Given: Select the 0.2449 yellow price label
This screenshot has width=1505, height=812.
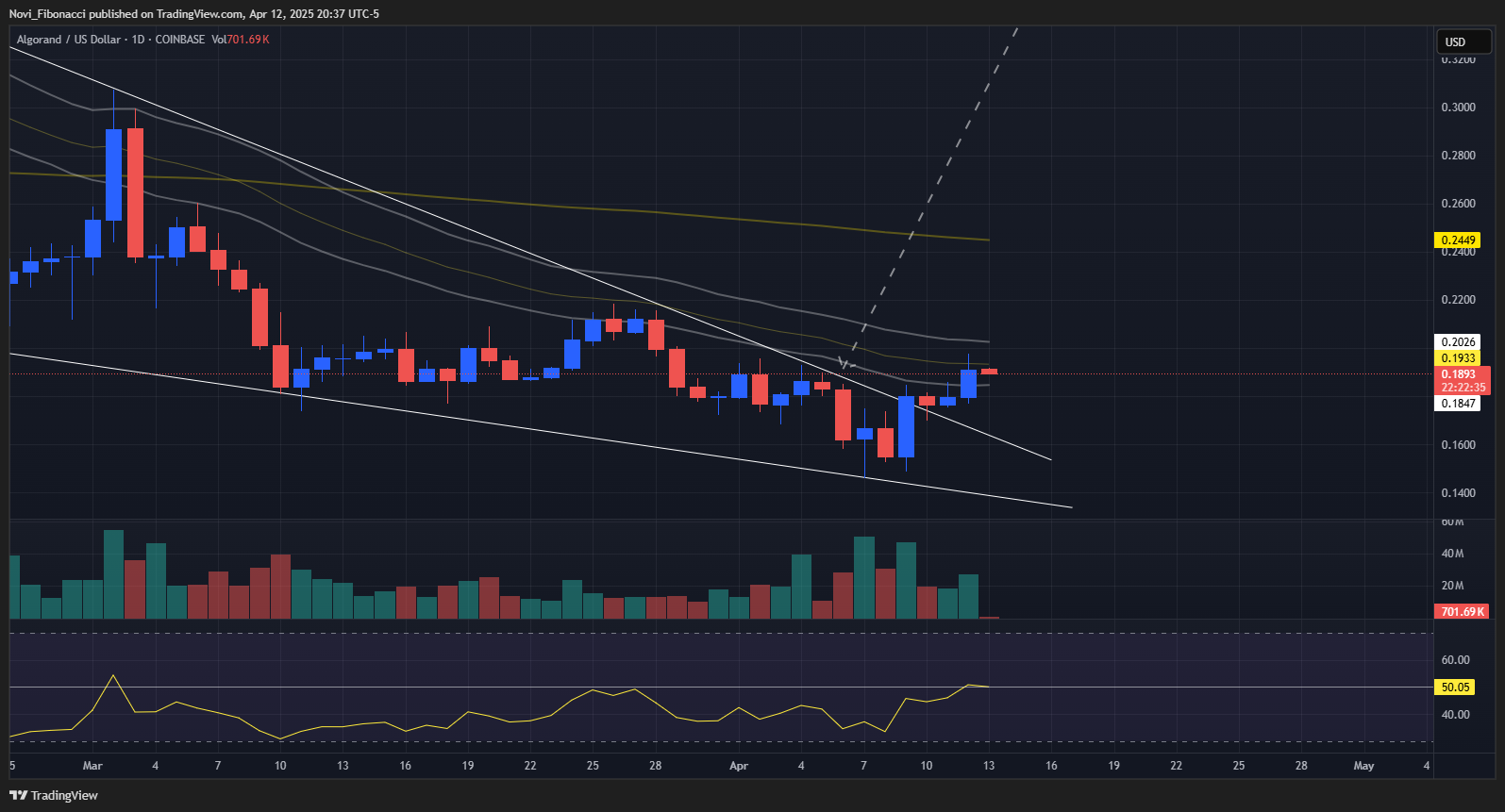Looking at the screenshot, I should click(x=1458, y=240).
